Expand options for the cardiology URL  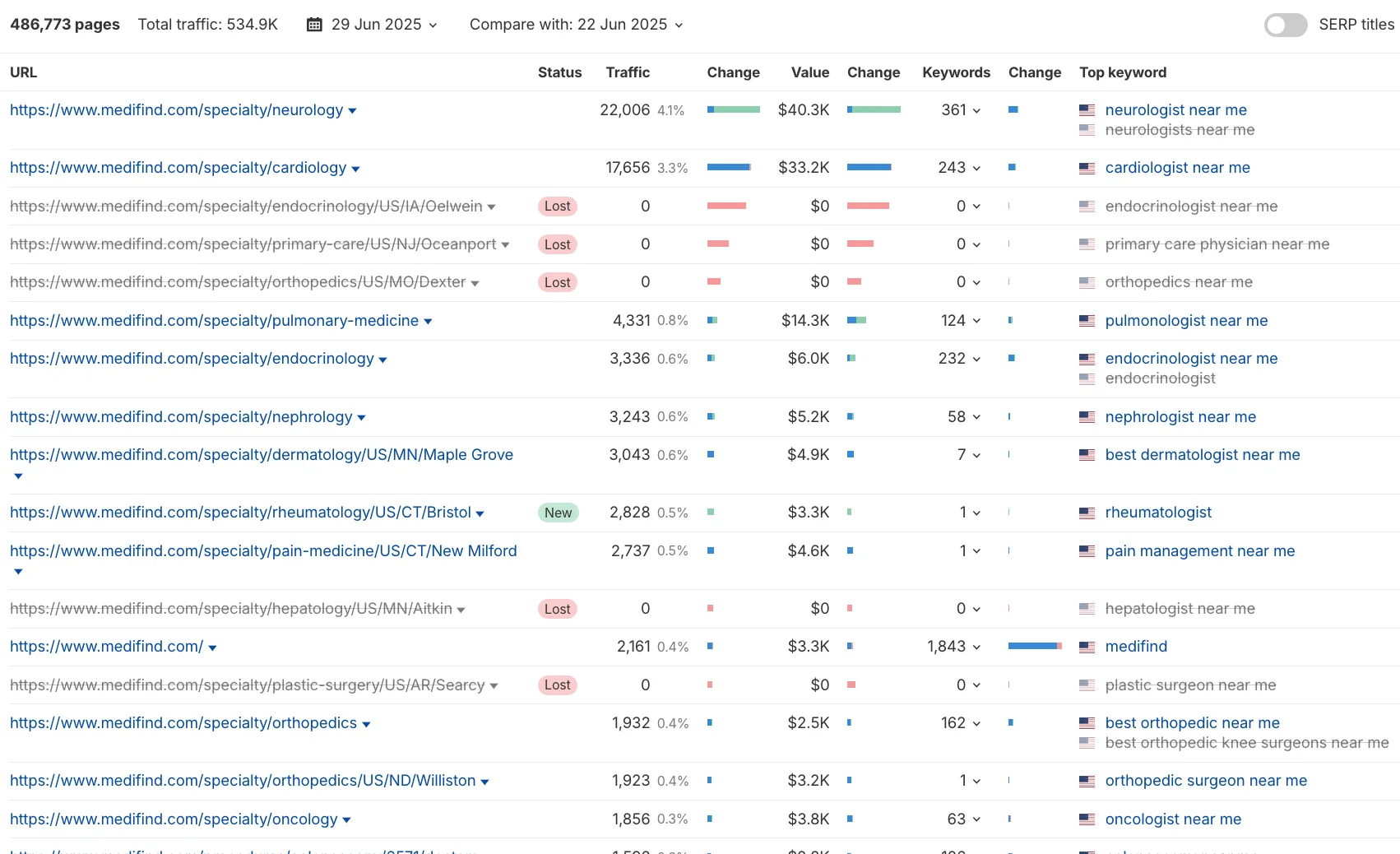(x=356, y=168)
